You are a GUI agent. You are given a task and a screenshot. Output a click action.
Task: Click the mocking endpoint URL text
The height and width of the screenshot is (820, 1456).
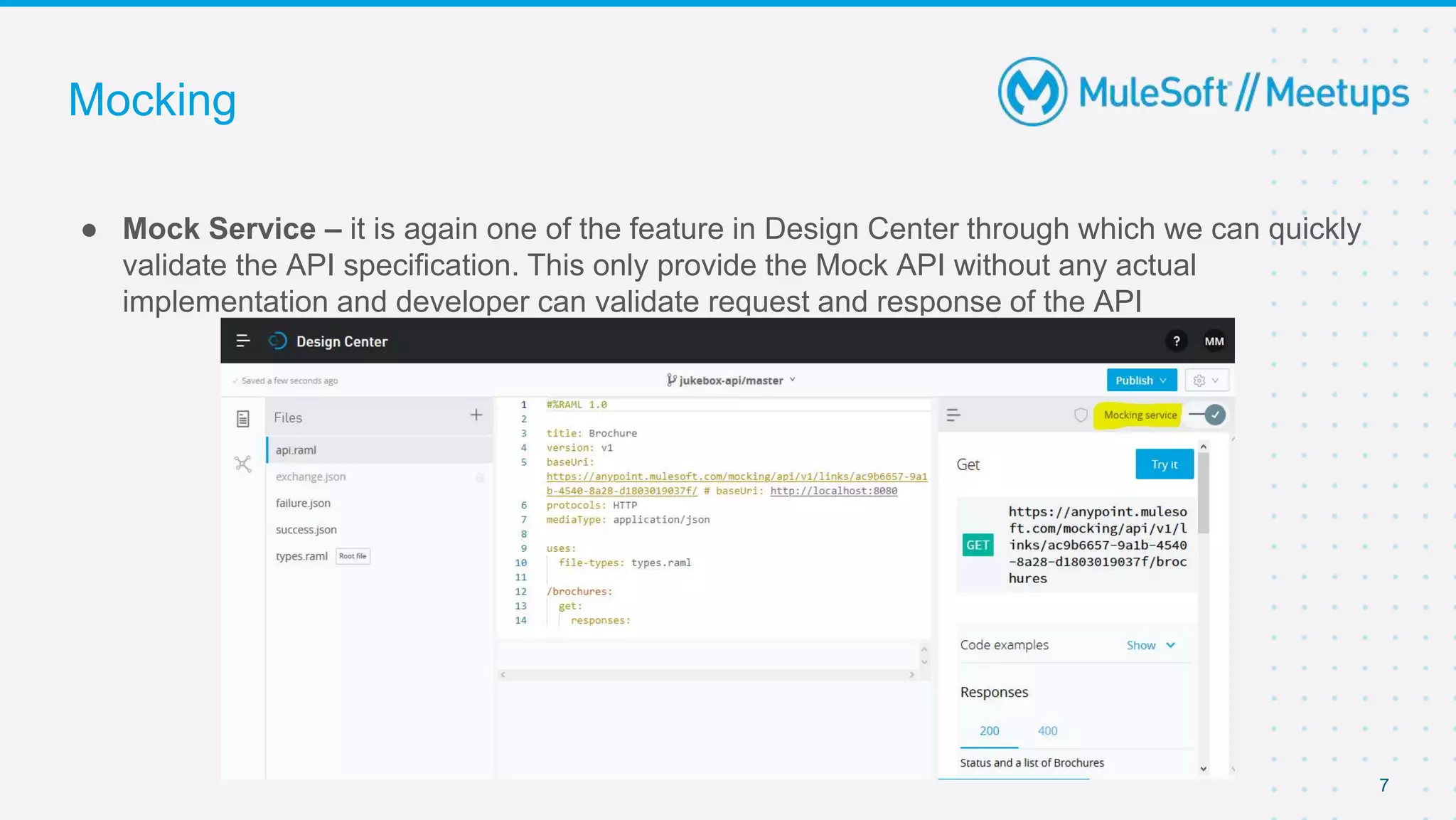pyautogui.click(x=1098, y=545)
